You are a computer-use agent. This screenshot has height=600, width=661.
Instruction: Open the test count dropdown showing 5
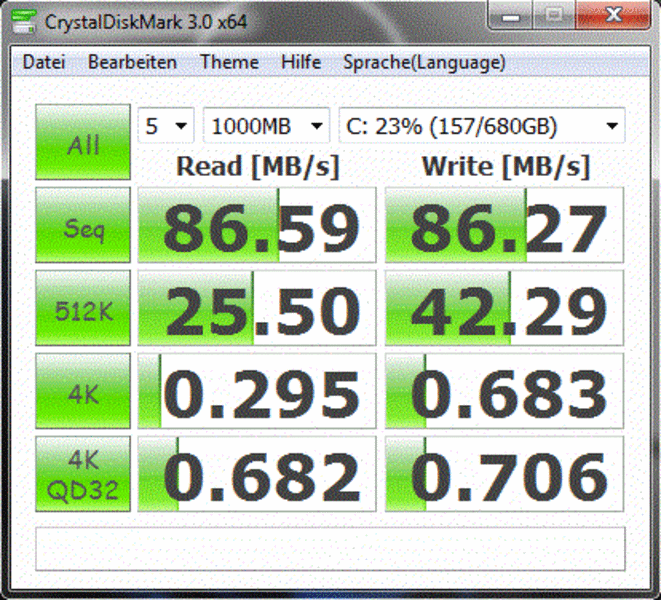point(166,126)
